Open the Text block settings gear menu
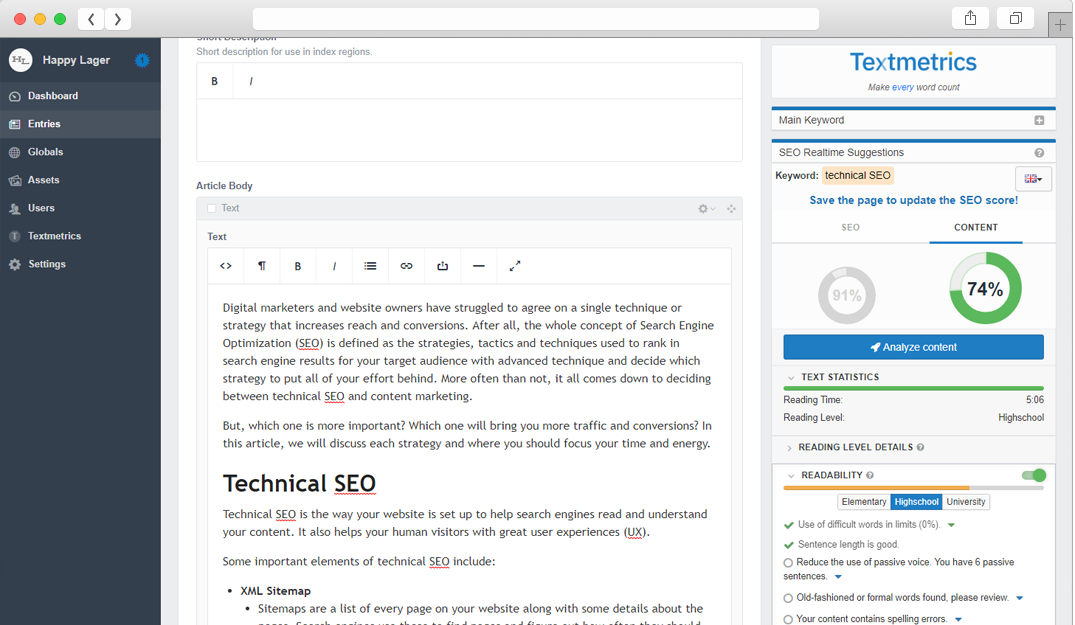 [x=706, y=208]
